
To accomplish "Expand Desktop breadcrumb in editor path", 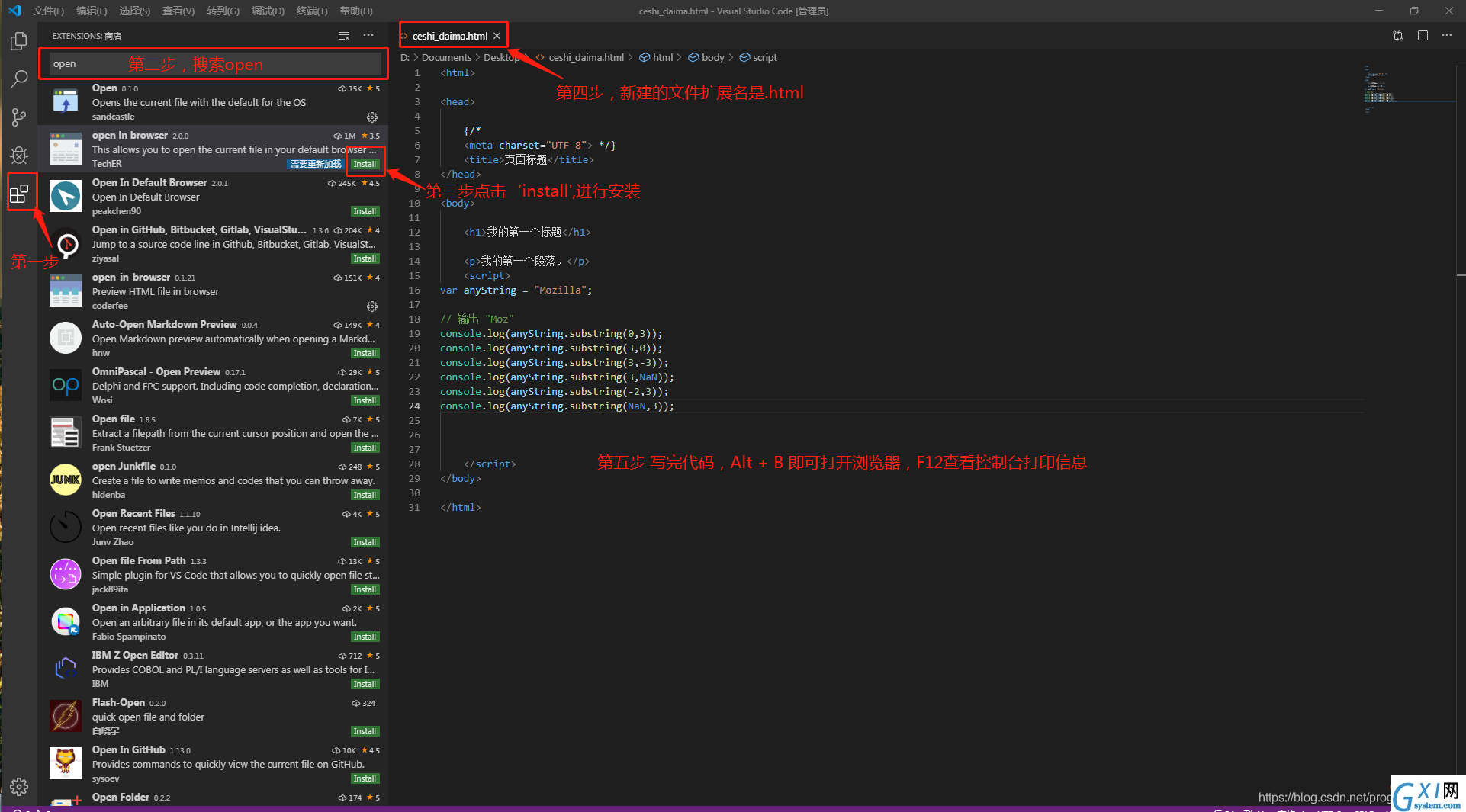I will click(501, 57).
